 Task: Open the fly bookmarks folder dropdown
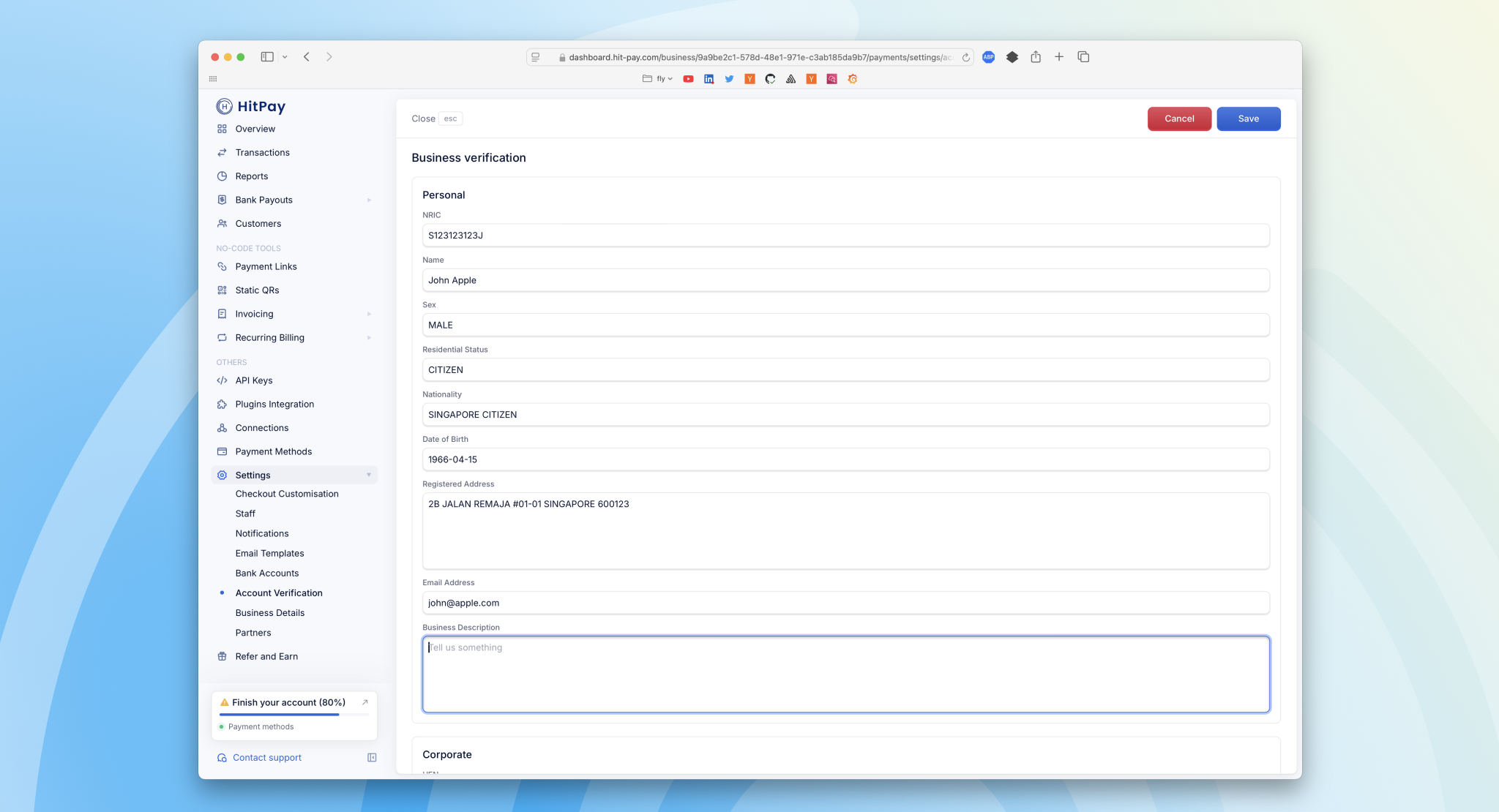click(x=657, y=79)
